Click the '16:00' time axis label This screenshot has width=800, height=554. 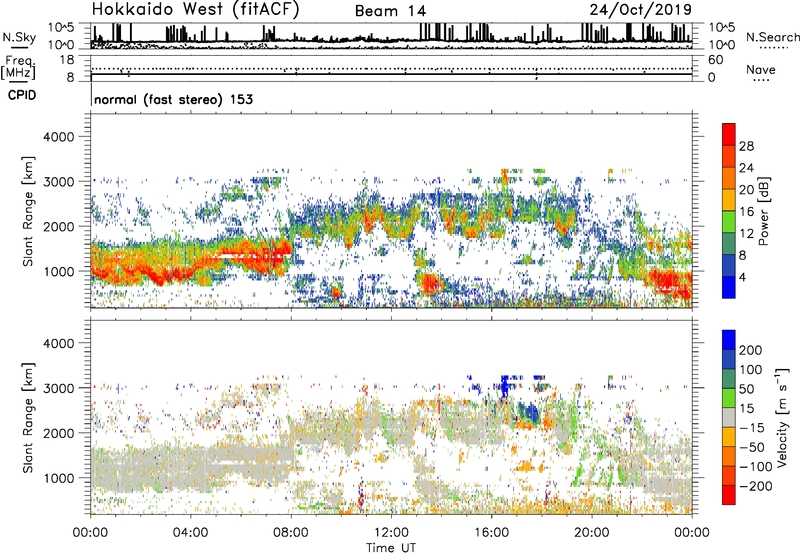click(491, 533)
